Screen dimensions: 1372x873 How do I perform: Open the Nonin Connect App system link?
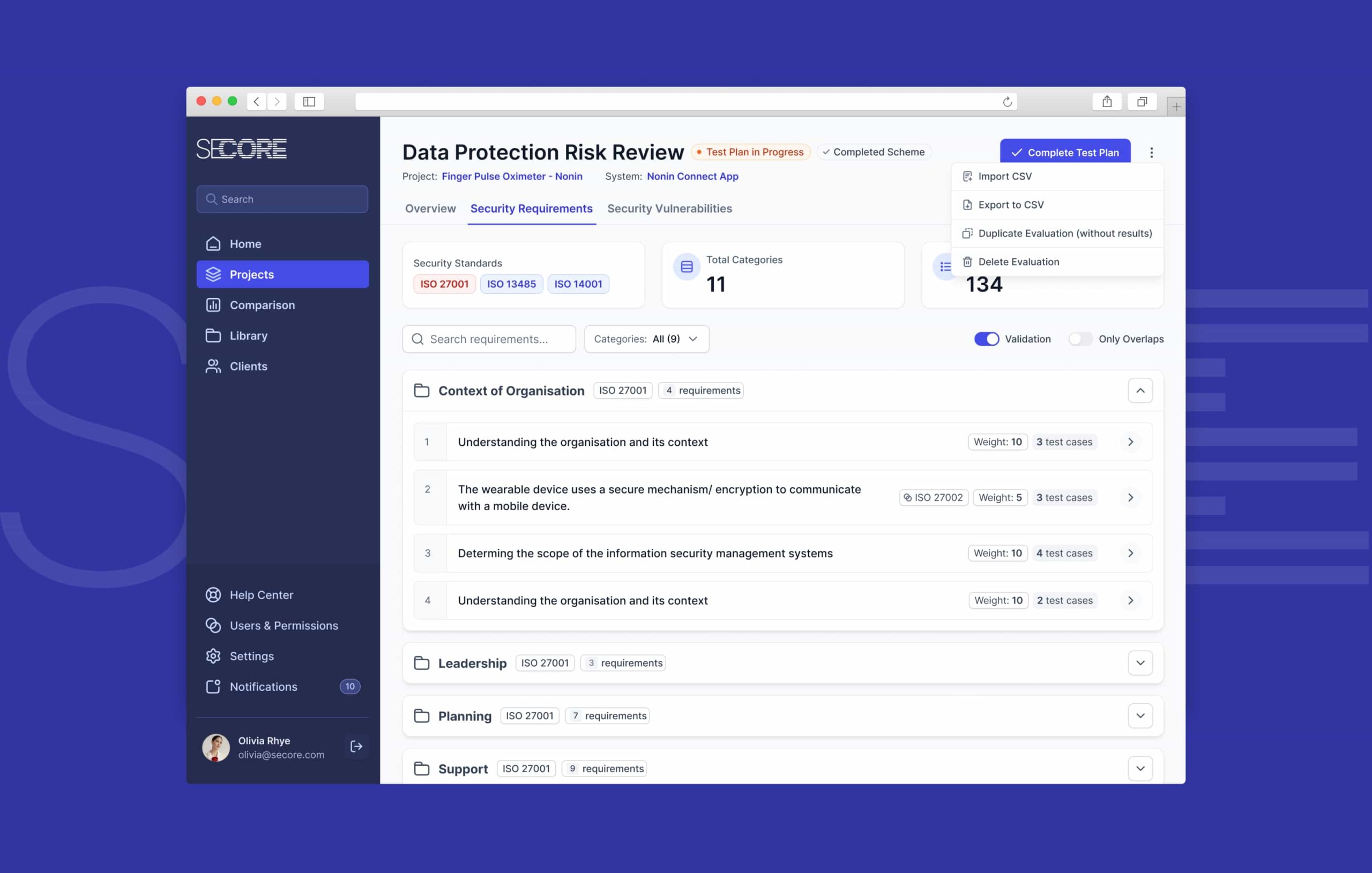[x=692, y=177]
